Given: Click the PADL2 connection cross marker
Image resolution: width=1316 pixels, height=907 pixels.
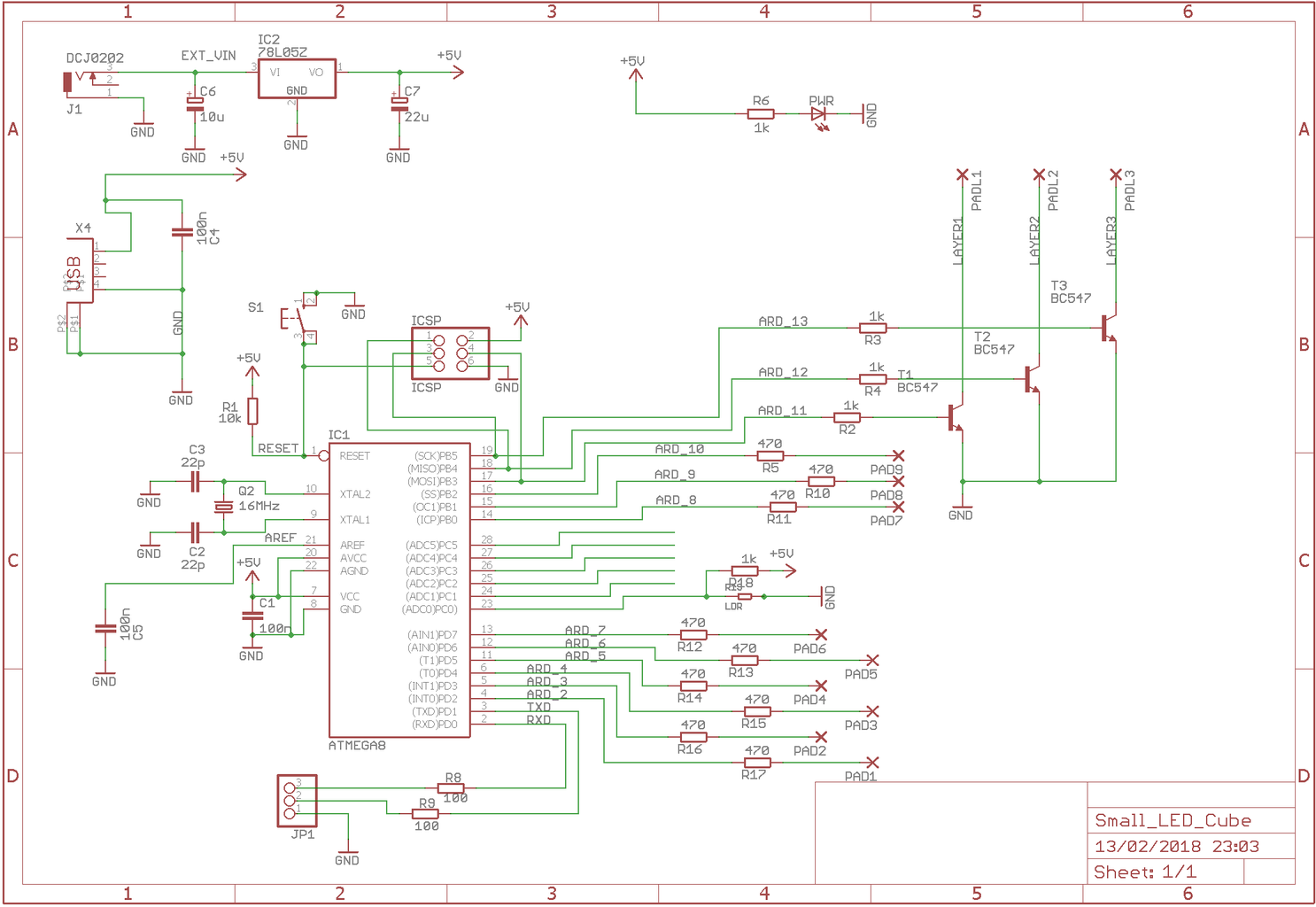Looking at the screenshot, I should click(x=1040, y=174).
